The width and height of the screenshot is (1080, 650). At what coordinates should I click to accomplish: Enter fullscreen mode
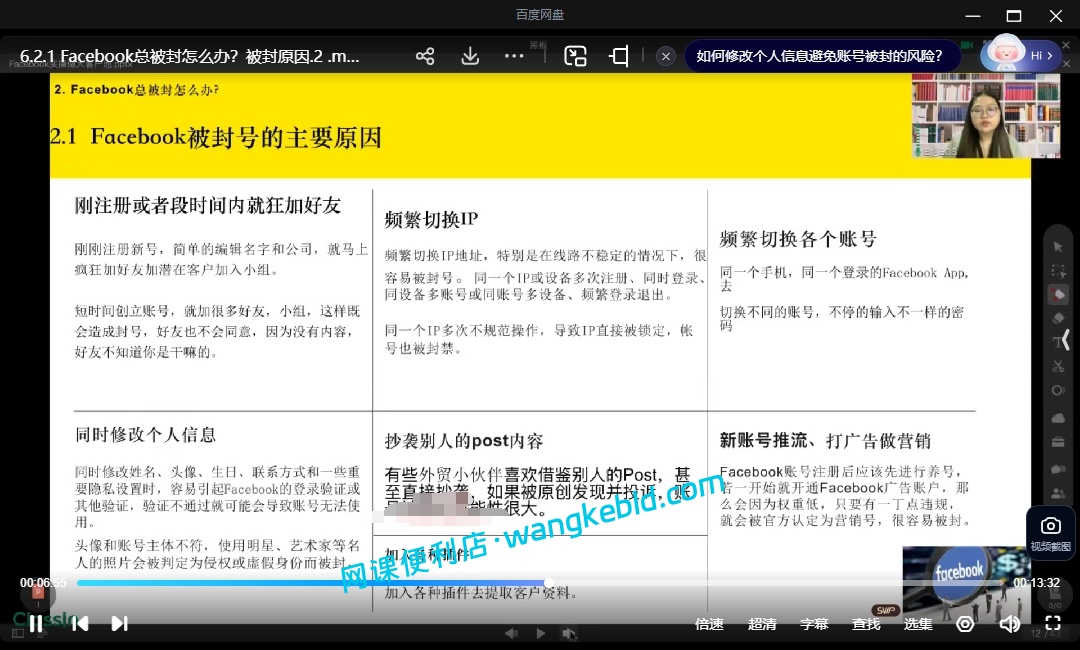click(x=1052, y=623)
